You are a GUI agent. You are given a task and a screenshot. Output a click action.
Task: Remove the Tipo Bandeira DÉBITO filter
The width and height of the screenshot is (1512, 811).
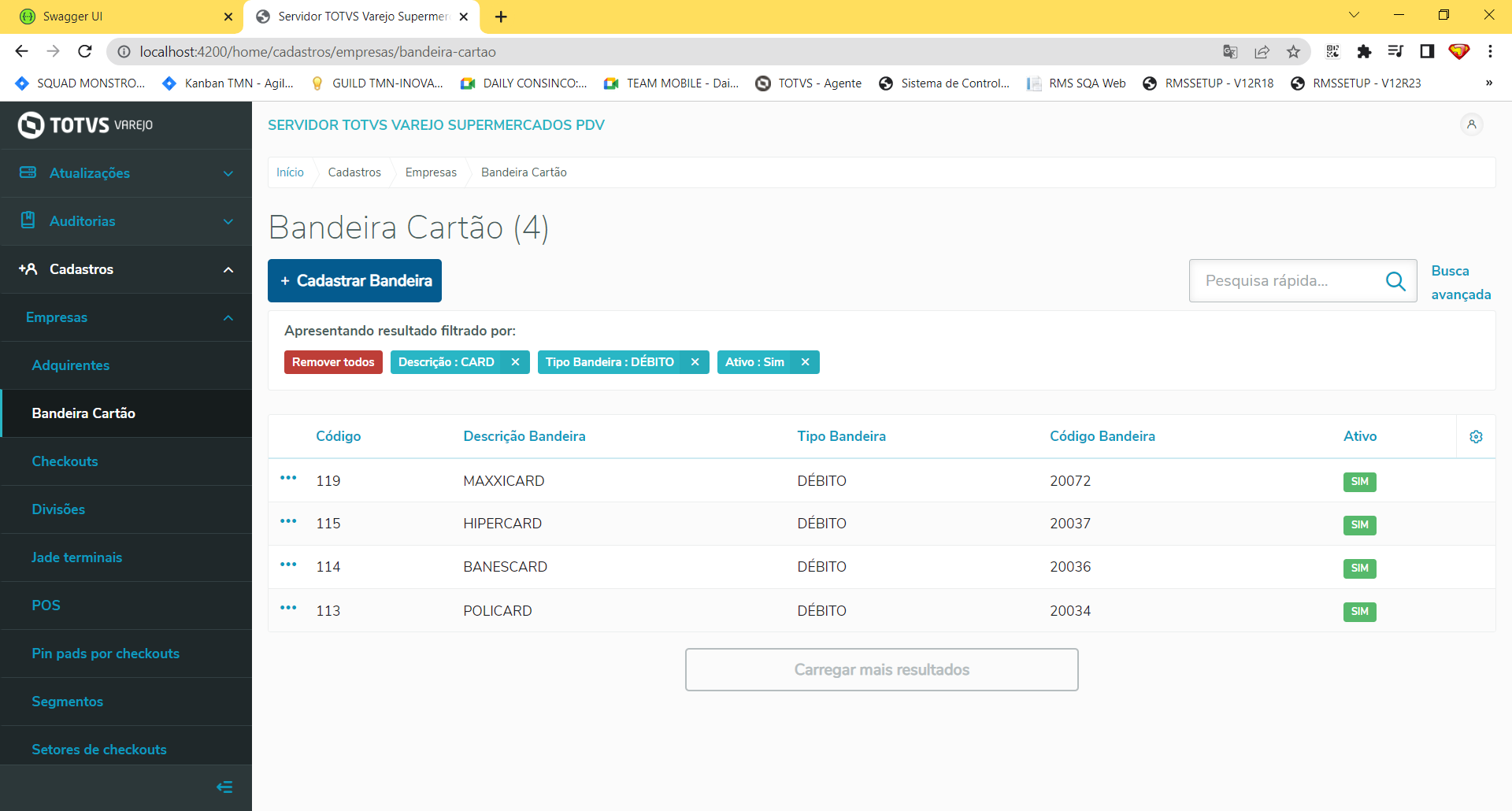pyautogui.click(x=695, y=362)
